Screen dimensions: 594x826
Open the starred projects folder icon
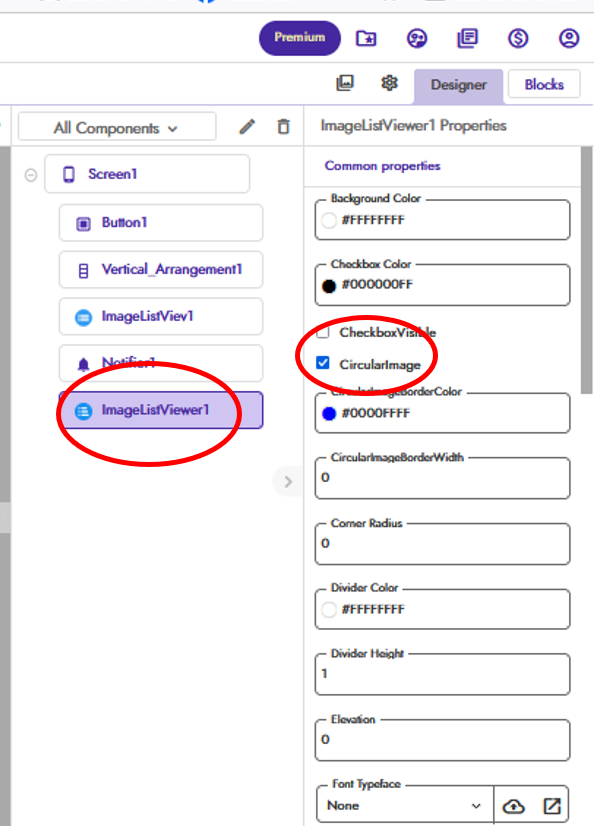366,38
